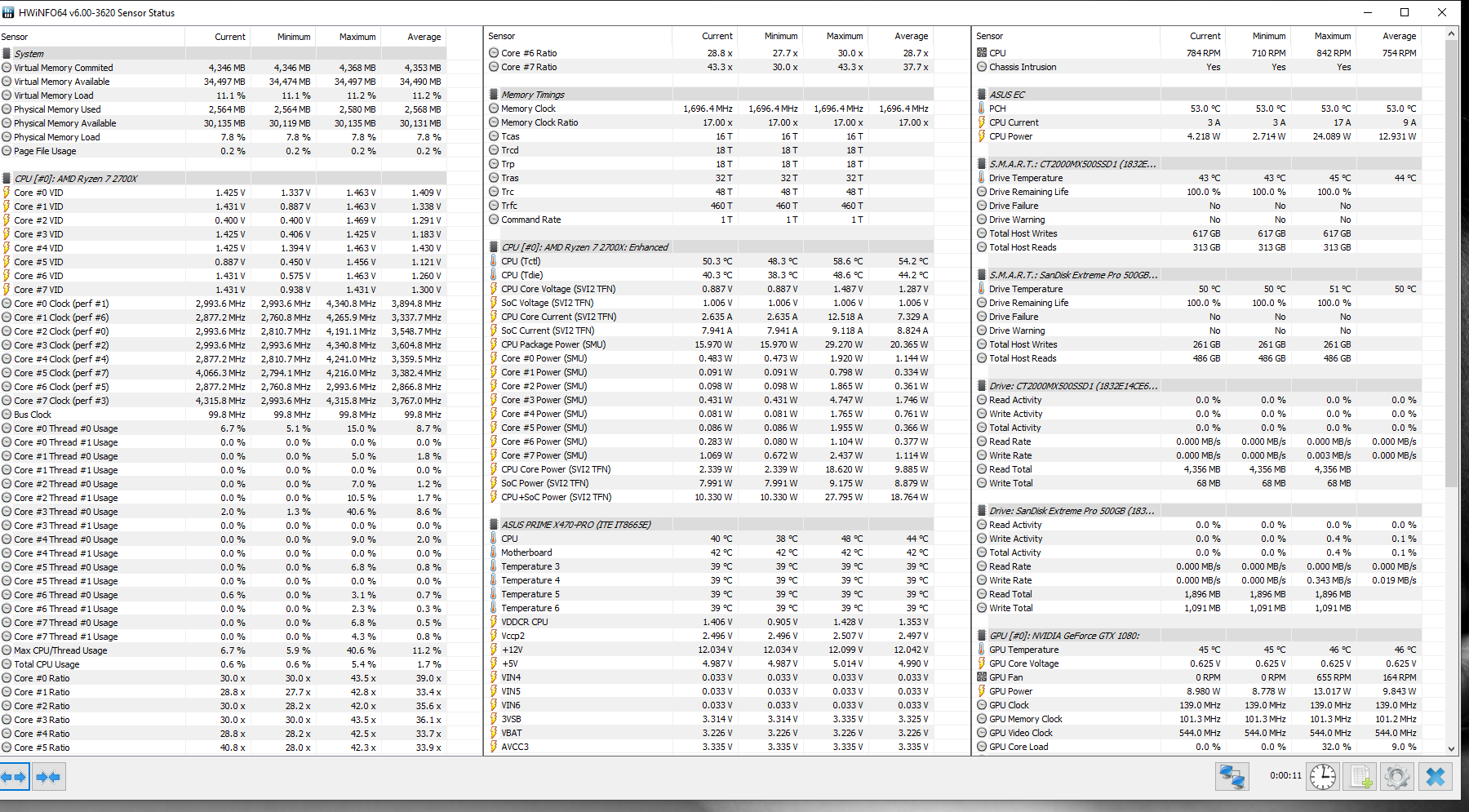Click the Sensor column header in right pane
1469x812 pixels.
1067,36
